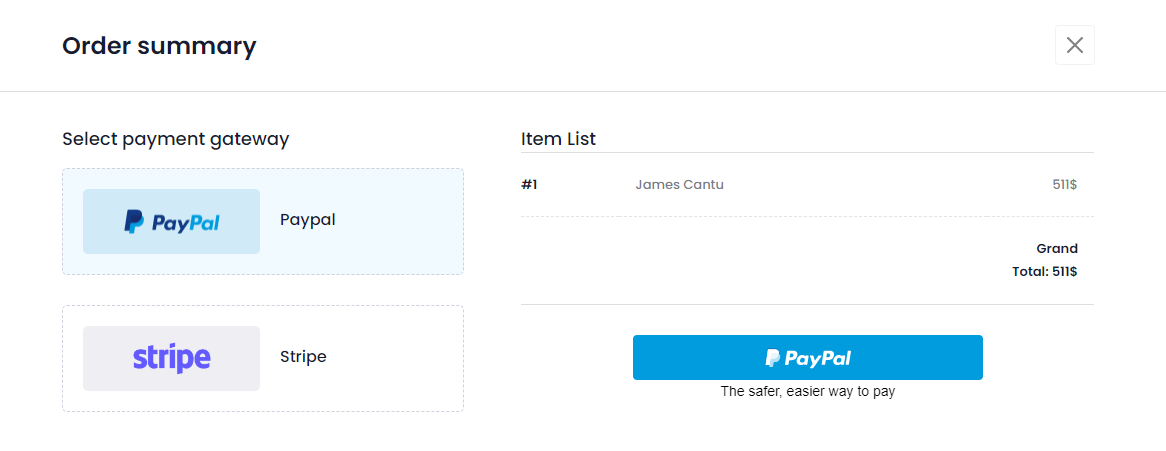This screenshot has height=451, width=1166.
Task: Select Stripe payment gateway option
Action: coord(262,358)
